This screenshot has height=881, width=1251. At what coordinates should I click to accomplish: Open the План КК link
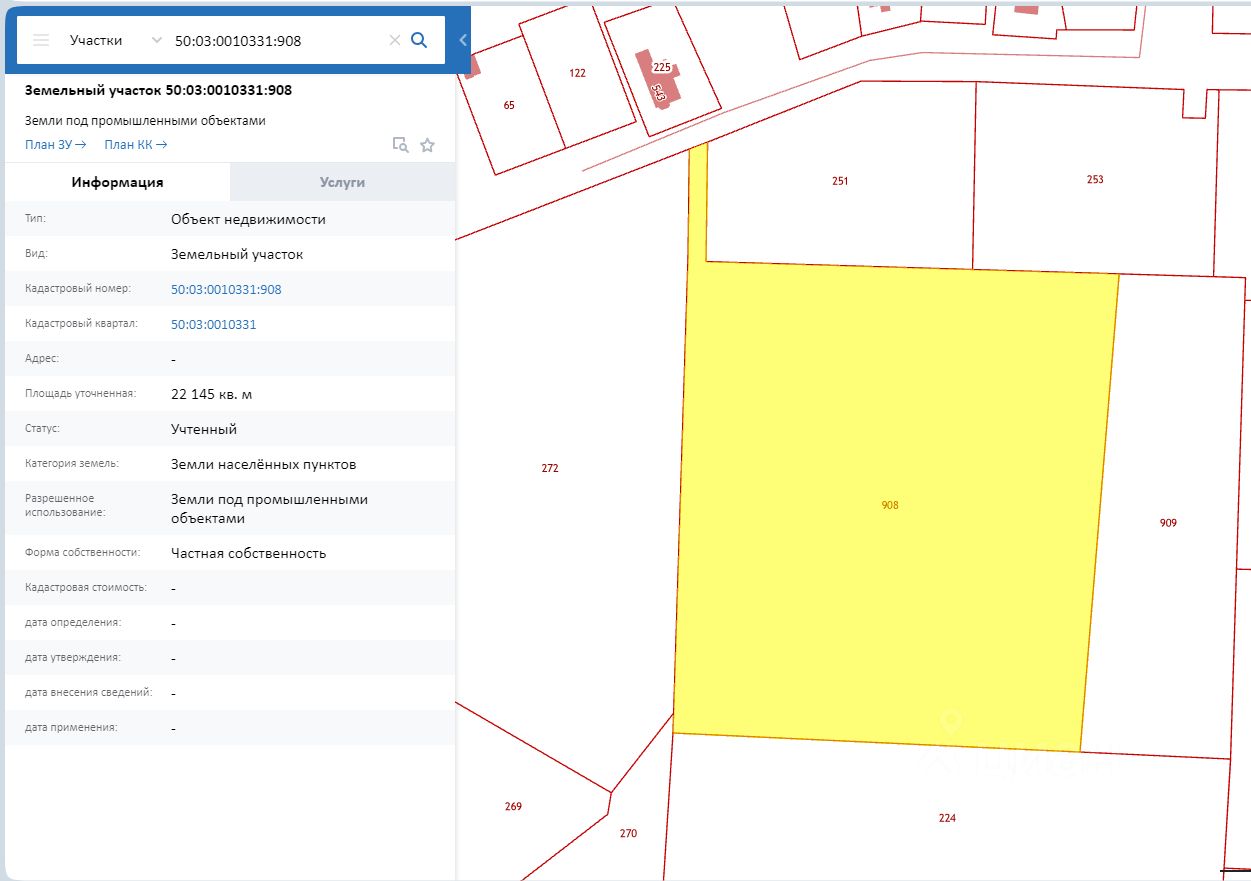pos(135,145)
